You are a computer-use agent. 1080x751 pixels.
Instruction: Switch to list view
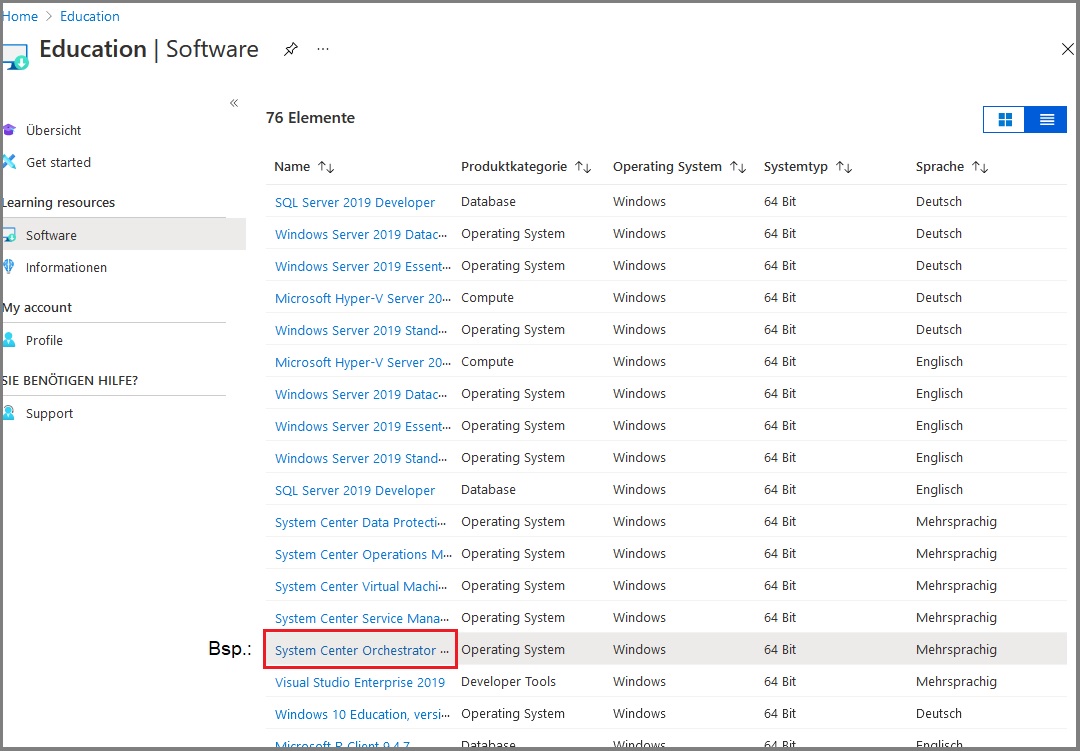[x=1046, y=120]
